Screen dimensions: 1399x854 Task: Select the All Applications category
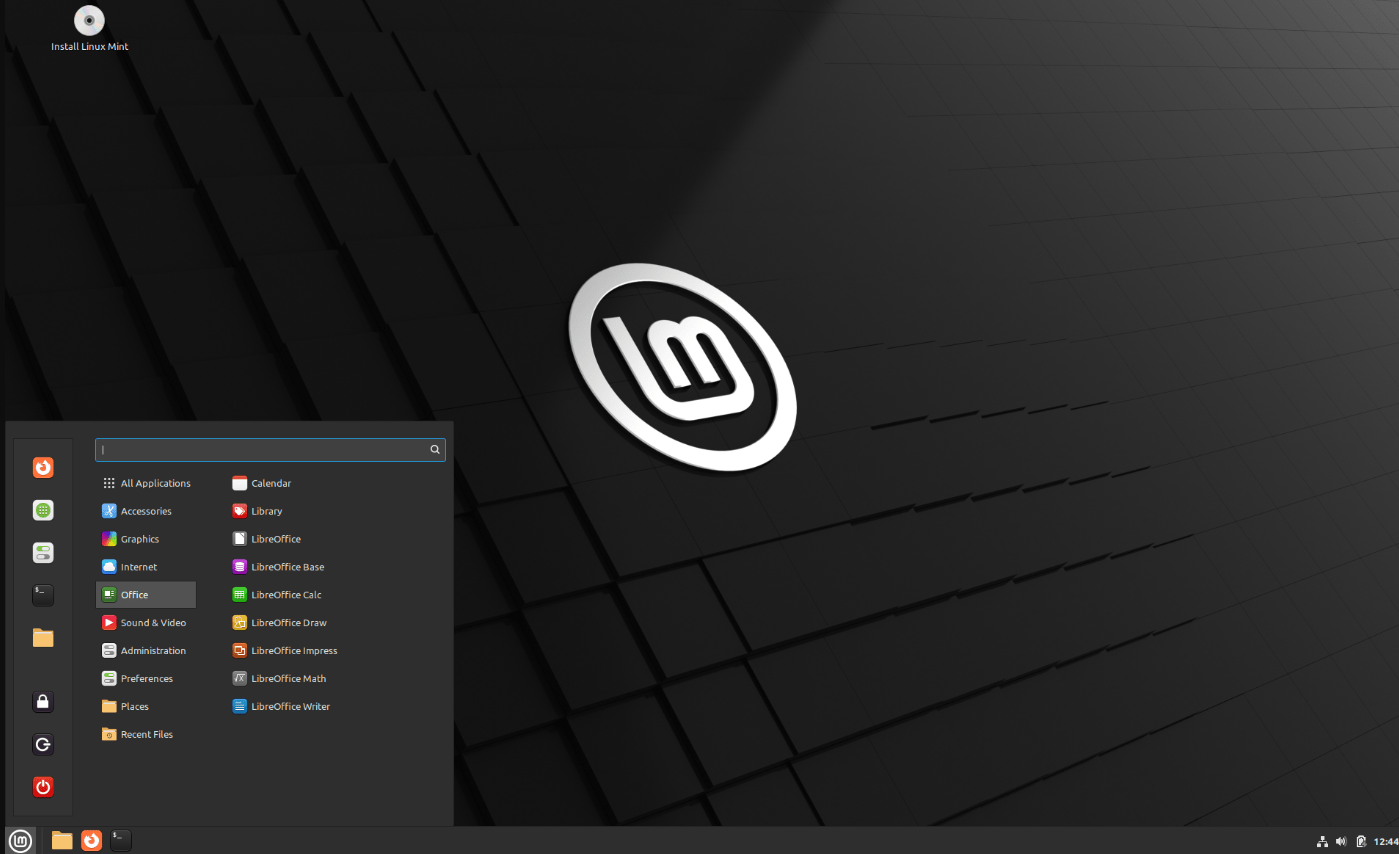click(146, 483)
